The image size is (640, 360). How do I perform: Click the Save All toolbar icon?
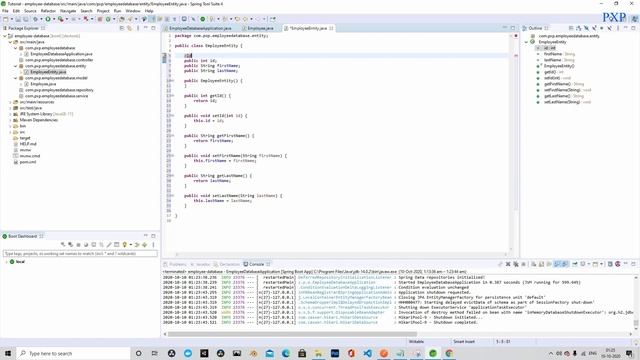click(26, 19)
